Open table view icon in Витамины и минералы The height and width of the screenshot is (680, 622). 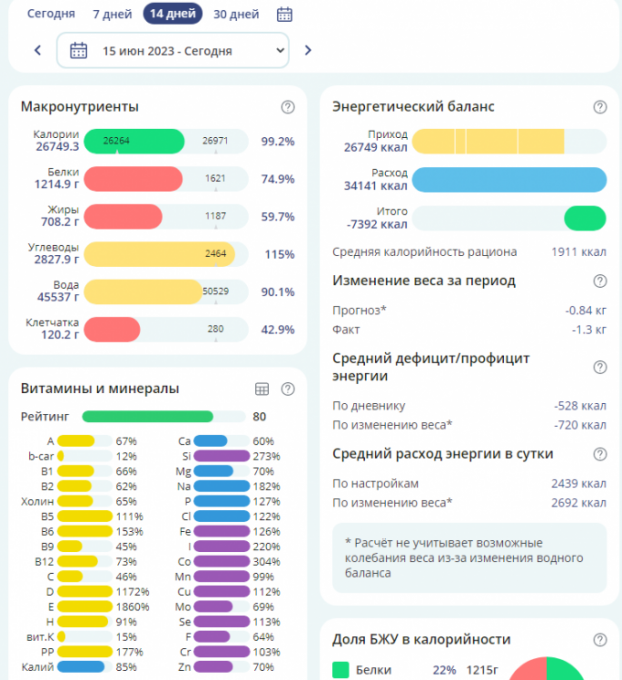pos(262,389)
